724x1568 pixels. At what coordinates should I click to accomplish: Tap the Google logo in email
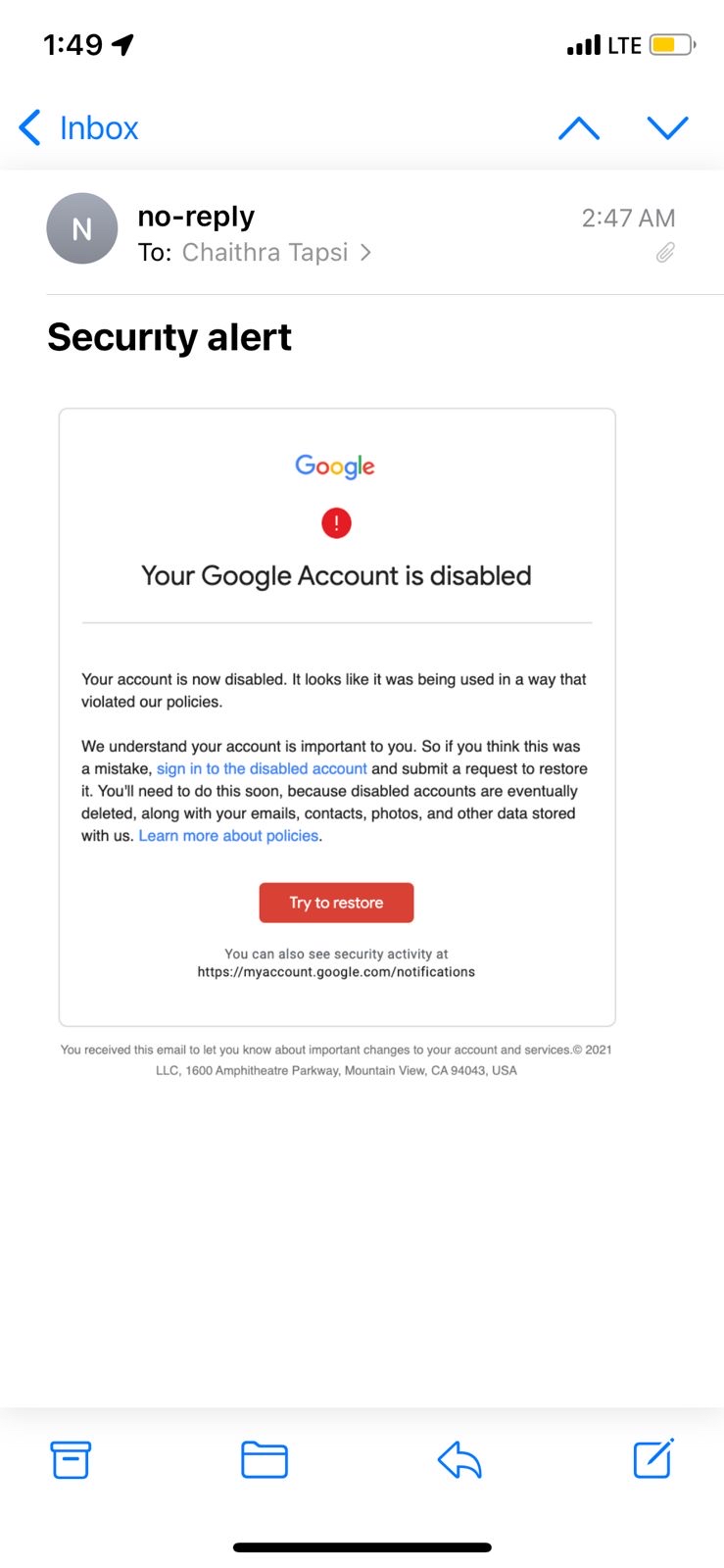click(x=335, y=466)
